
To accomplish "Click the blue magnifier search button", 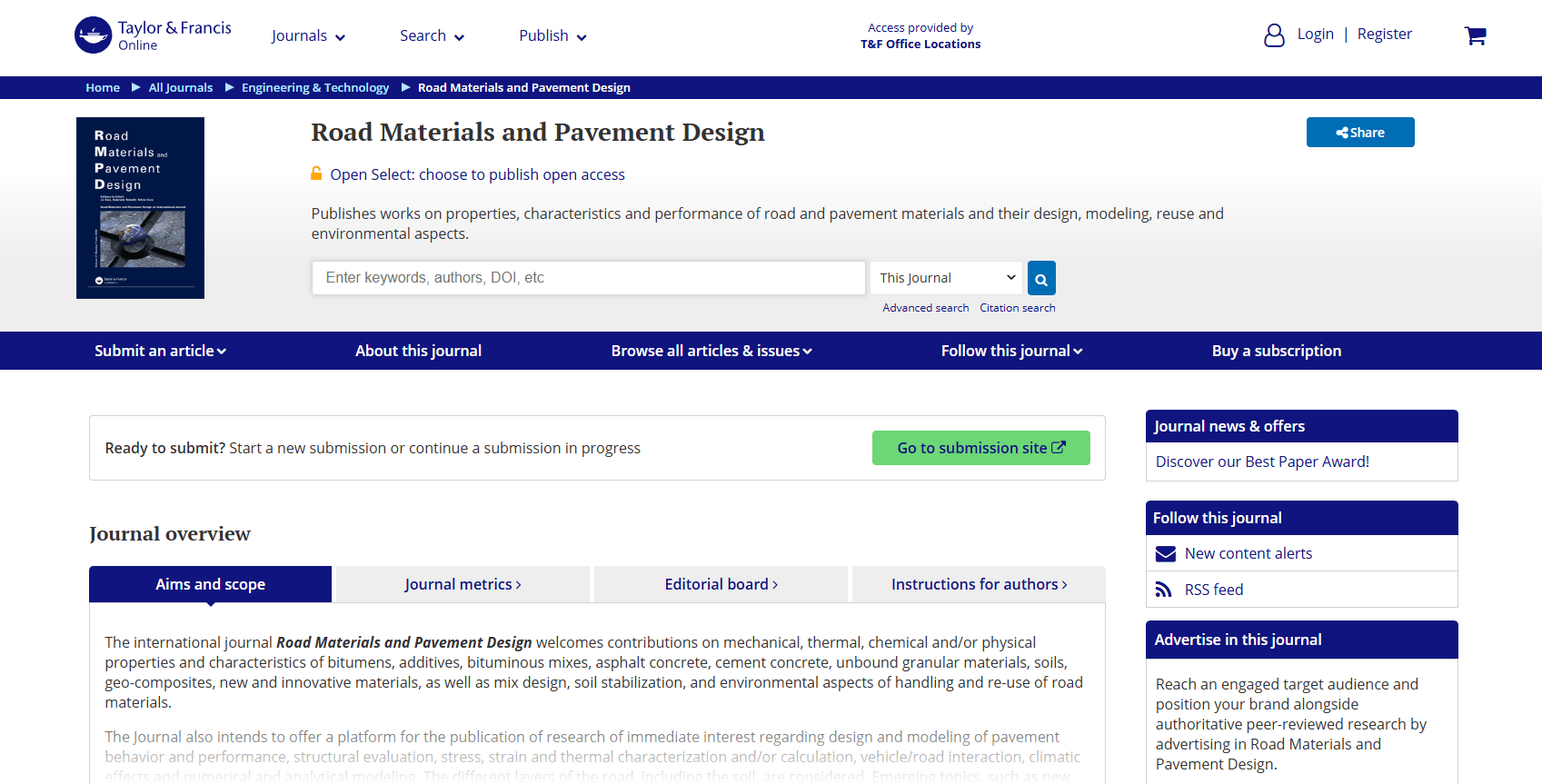I will [1041, 278].
